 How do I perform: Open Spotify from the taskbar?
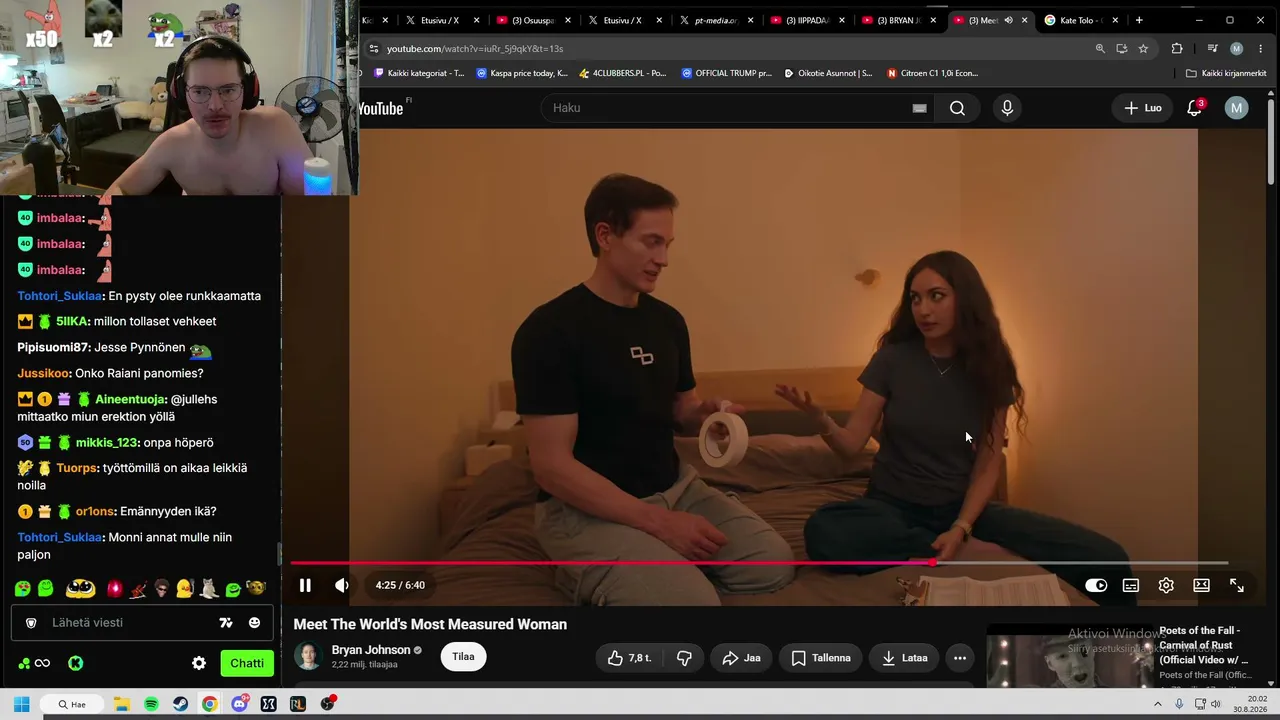(x=151, y=704)
